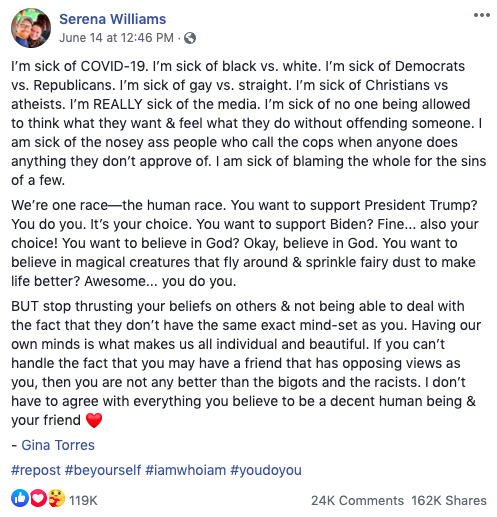Click the blue Like reaction icon
Viewport: 497px width, 517px height.
click(20, 498)
